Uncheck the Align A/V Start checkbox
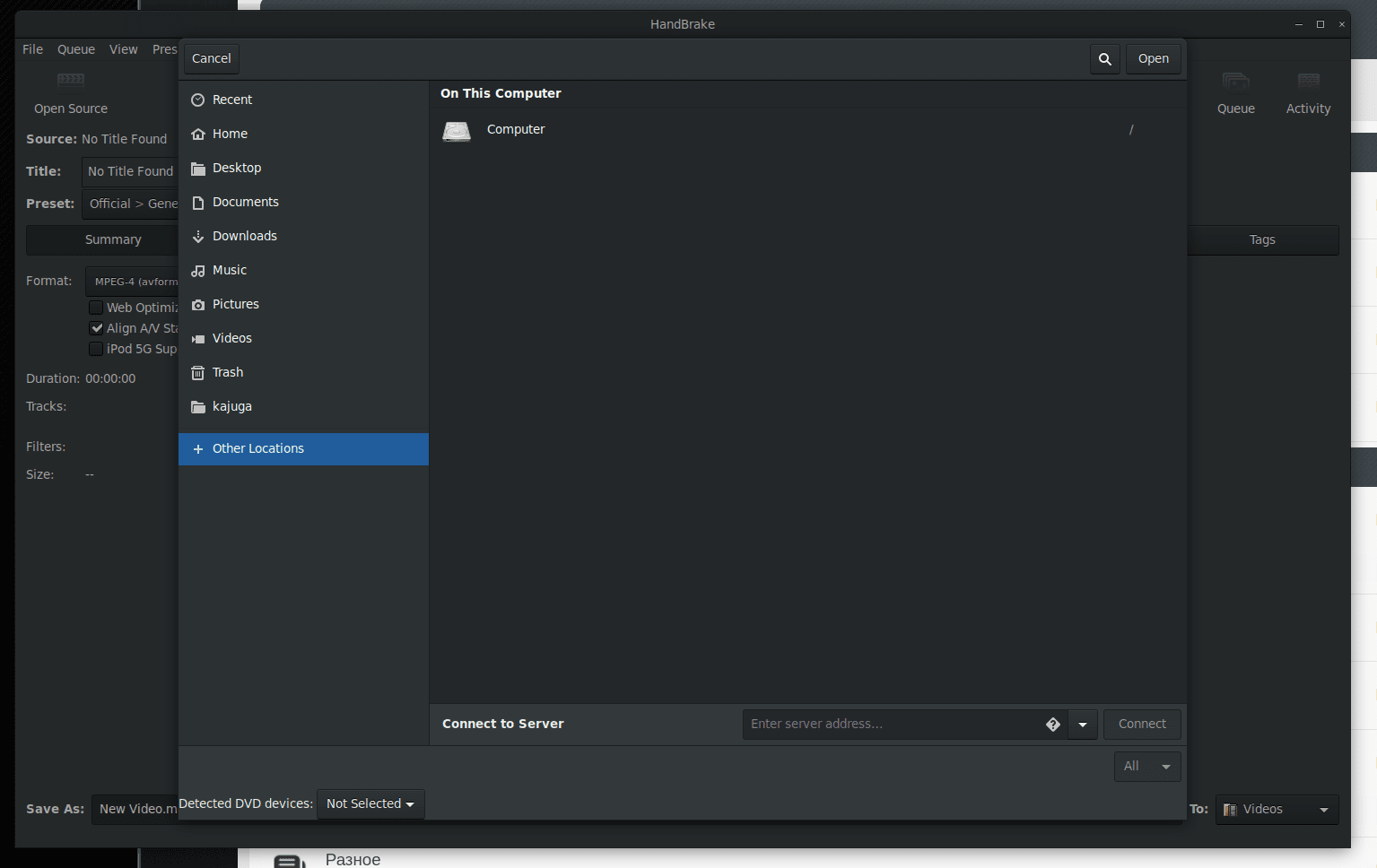This screenshot has height=868, width=1377. tap(96, 328)
